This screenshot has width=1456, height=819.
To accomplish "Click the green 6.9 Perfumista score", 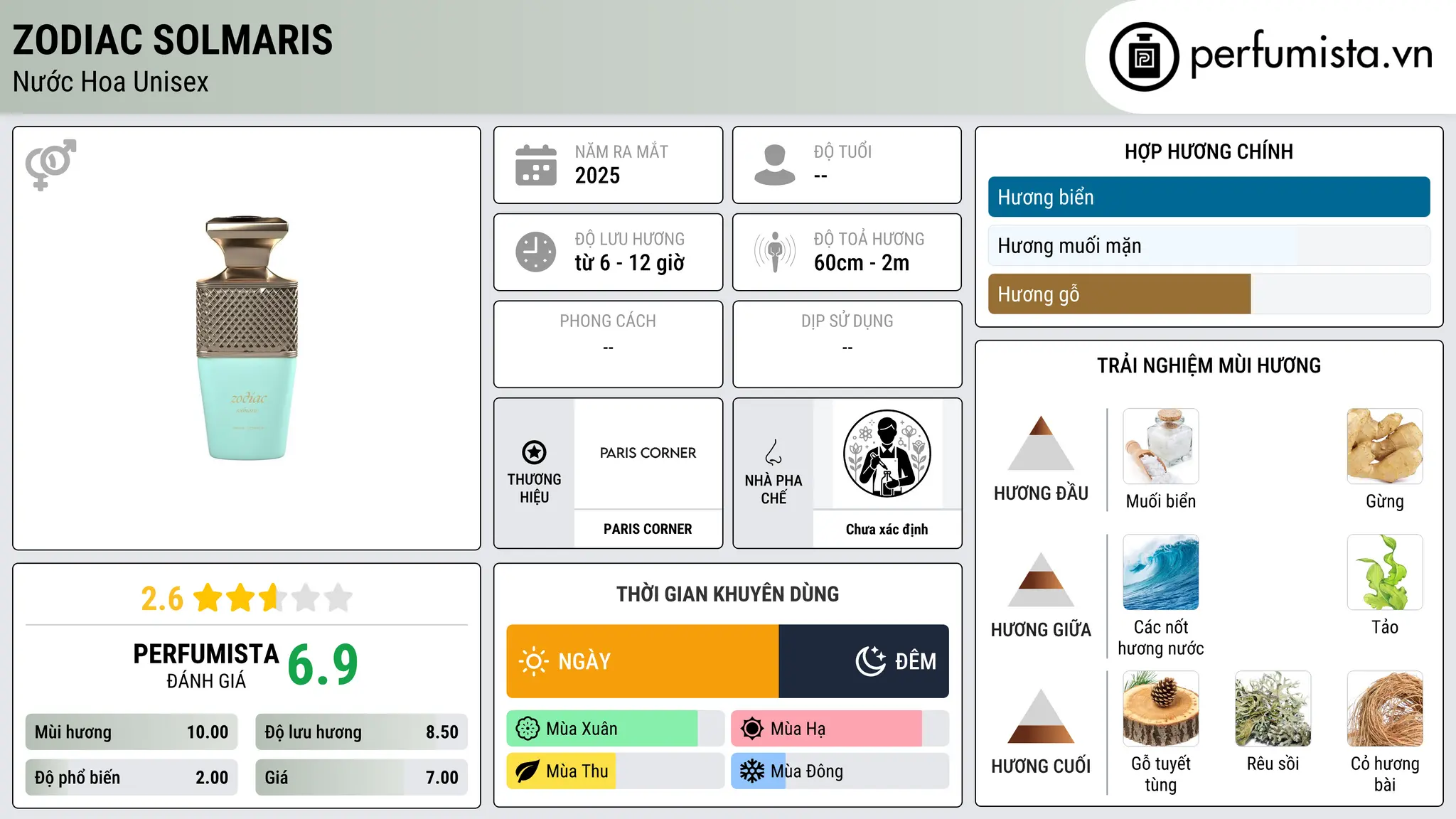I will point(323,665).
